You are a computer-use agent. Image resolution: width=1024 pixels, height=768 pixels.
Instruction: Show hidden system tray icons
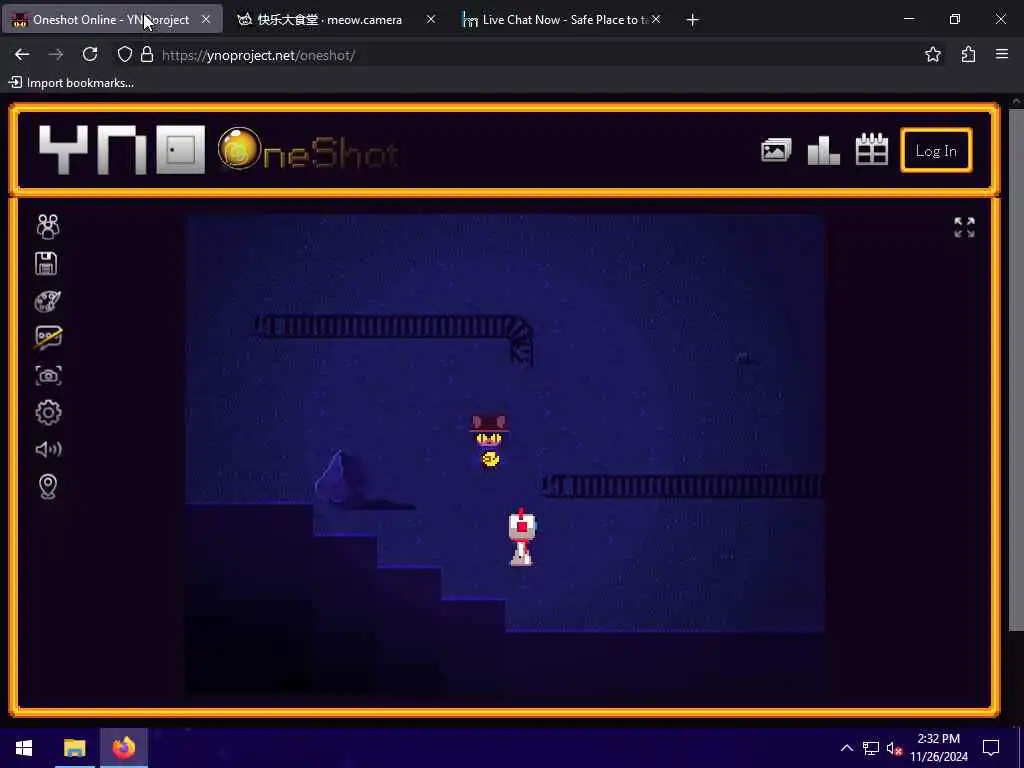(846, 748)
